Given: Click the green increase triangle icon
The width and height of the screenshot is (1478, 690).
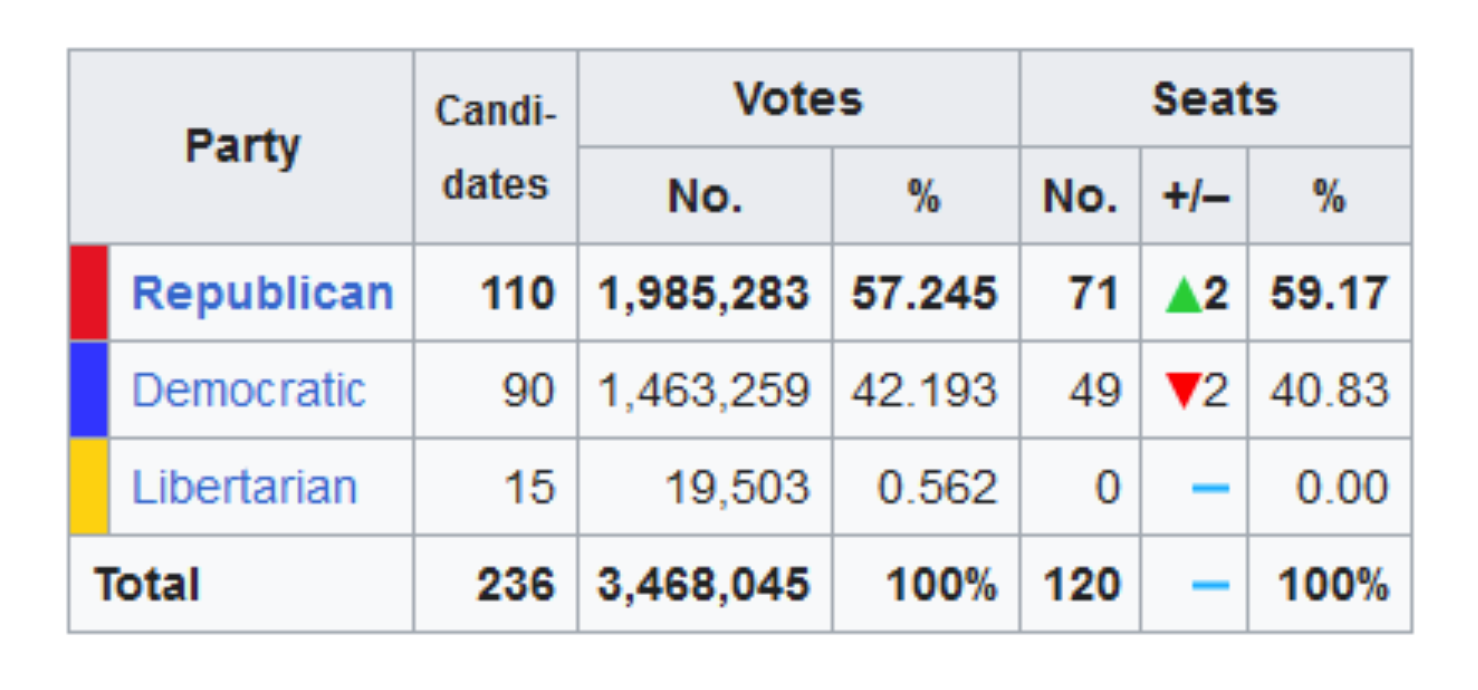Looking at the screenshot, I should [x=1183, y=296].
